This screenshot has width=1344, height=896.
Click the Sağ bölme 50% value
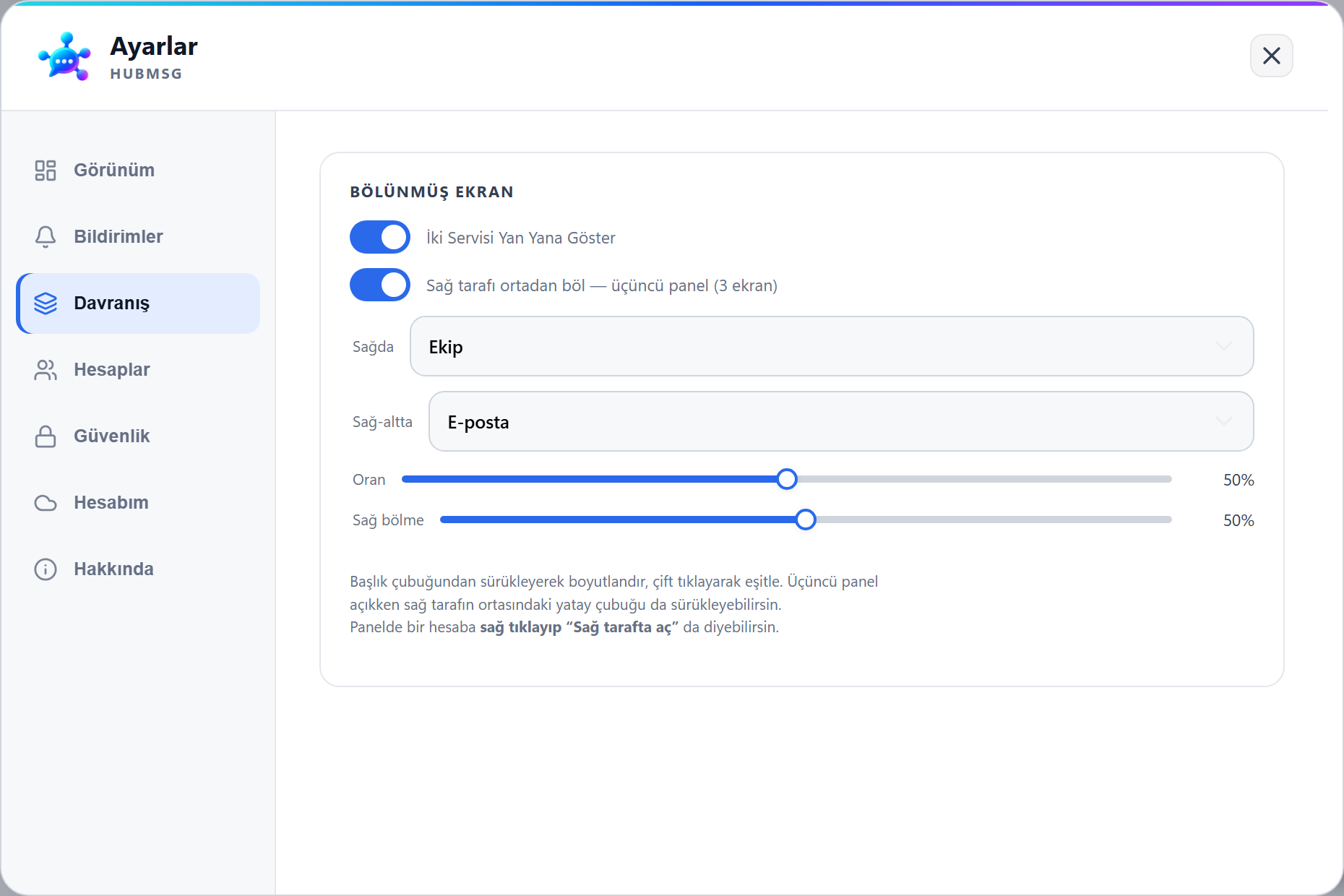click(x=1239, y=520)
